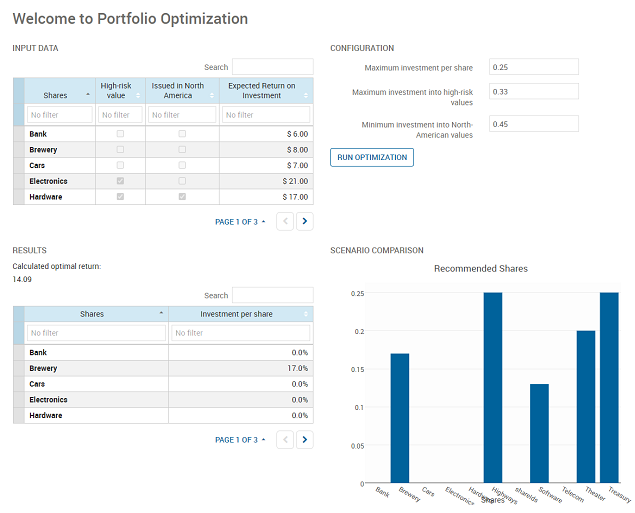
Task: Toggle High-risk value checkbox for Electronics
Action: 122,181
